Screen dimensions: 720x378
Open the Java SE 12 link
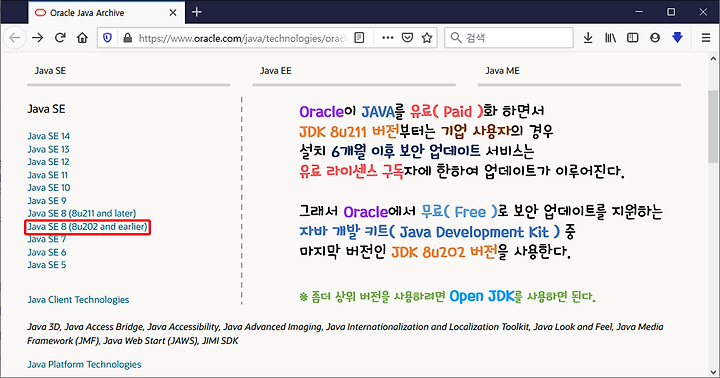[x=48, y=162]
